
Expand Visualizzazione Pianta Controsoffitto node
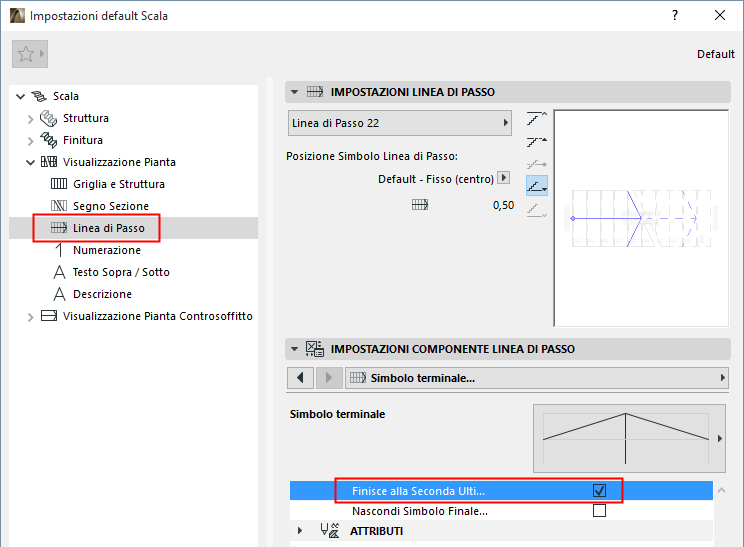pos(30,317)
